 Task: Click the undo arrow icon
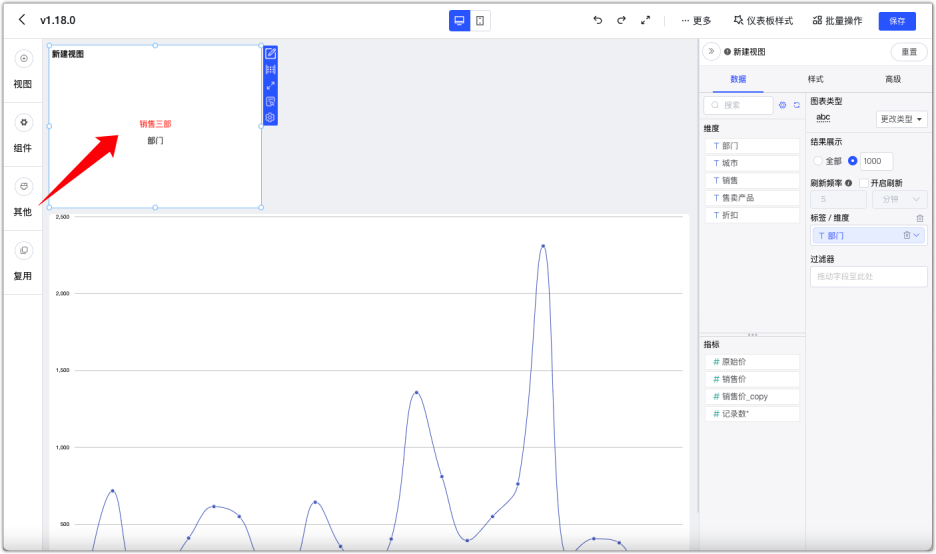[x=598, y=20]
